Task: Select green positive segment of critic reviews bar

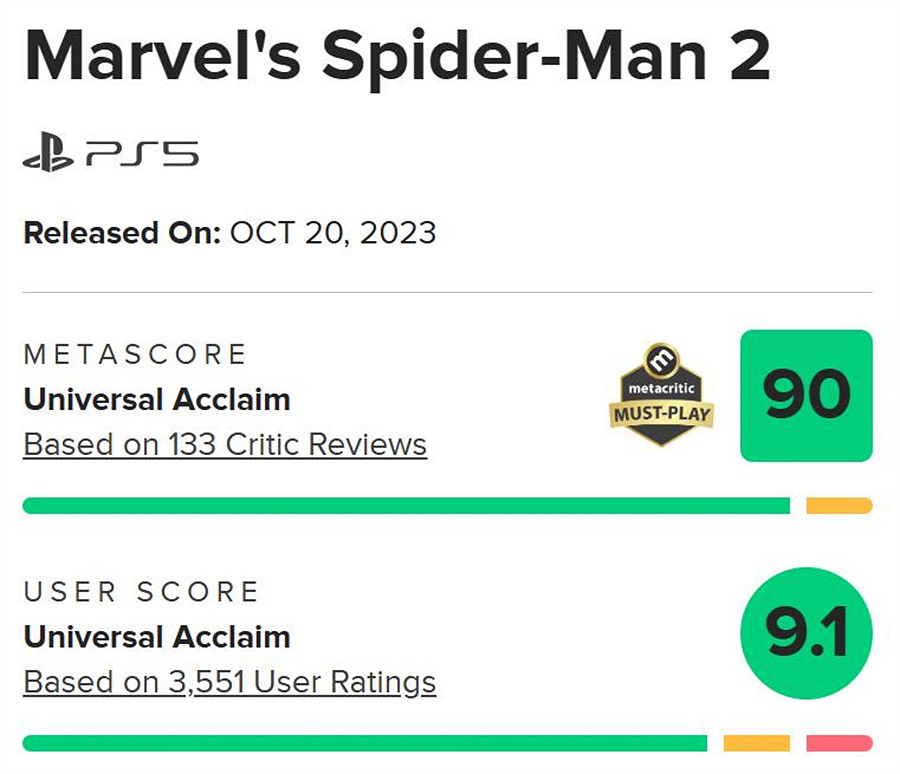Action: 405,506
